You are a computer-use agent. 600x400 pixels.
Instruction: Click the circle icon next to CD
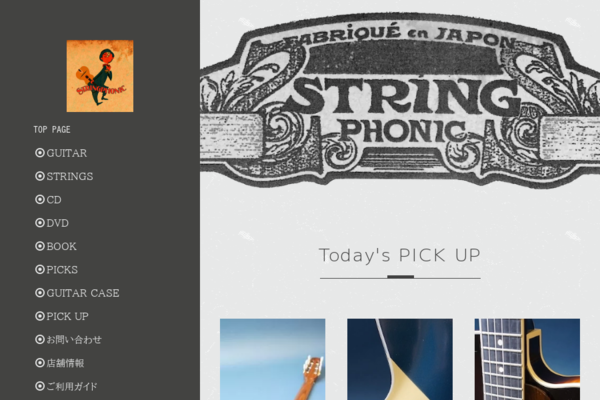pos(40,199)
